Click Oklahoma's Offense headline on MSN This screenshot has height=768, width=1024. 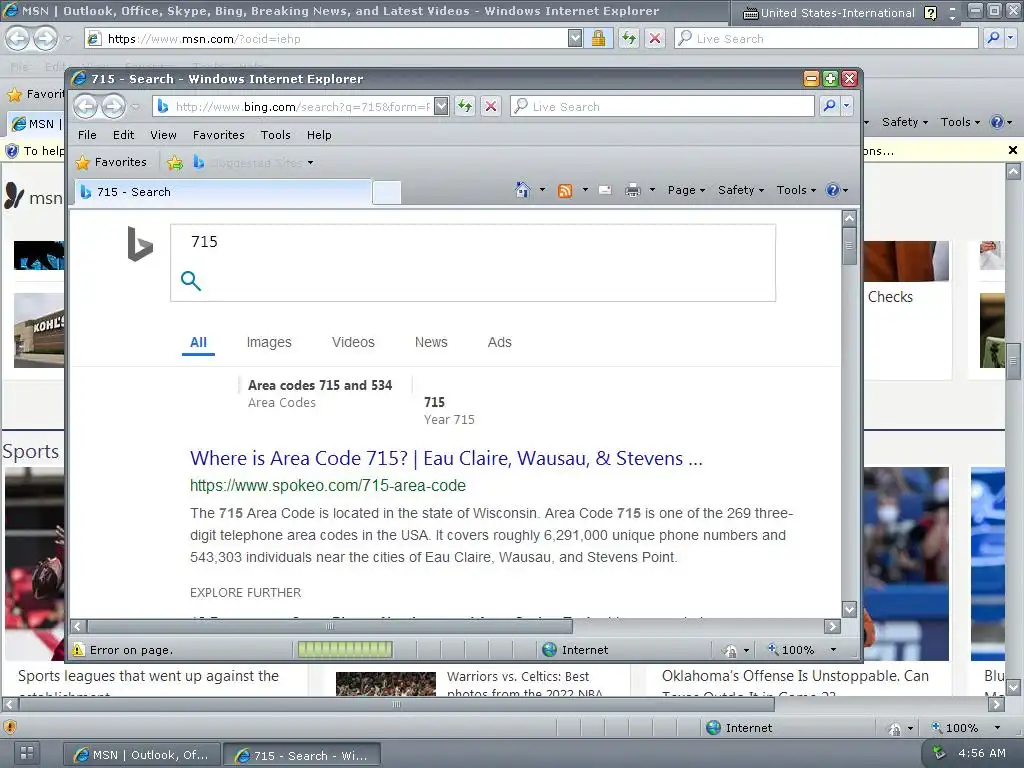click(795, 677)
